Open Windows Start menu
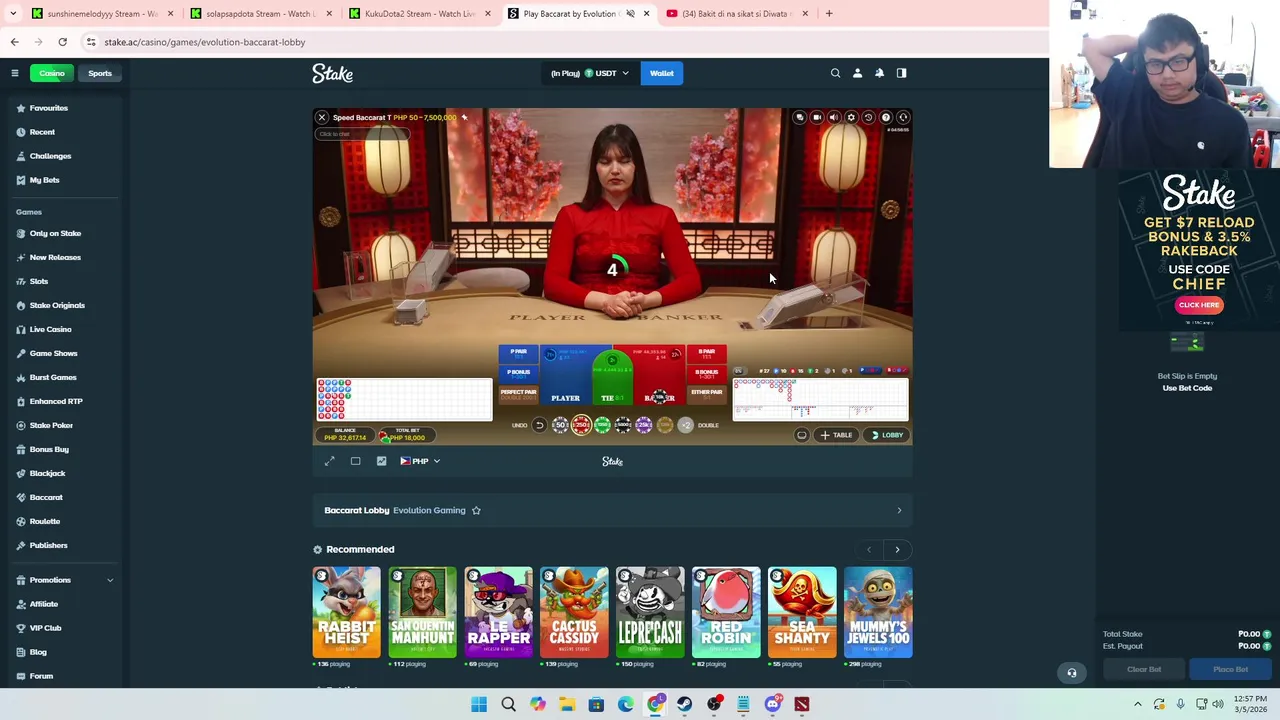Image resolution: width=1280 pixels, height=720 pixels. click(479, 704)
